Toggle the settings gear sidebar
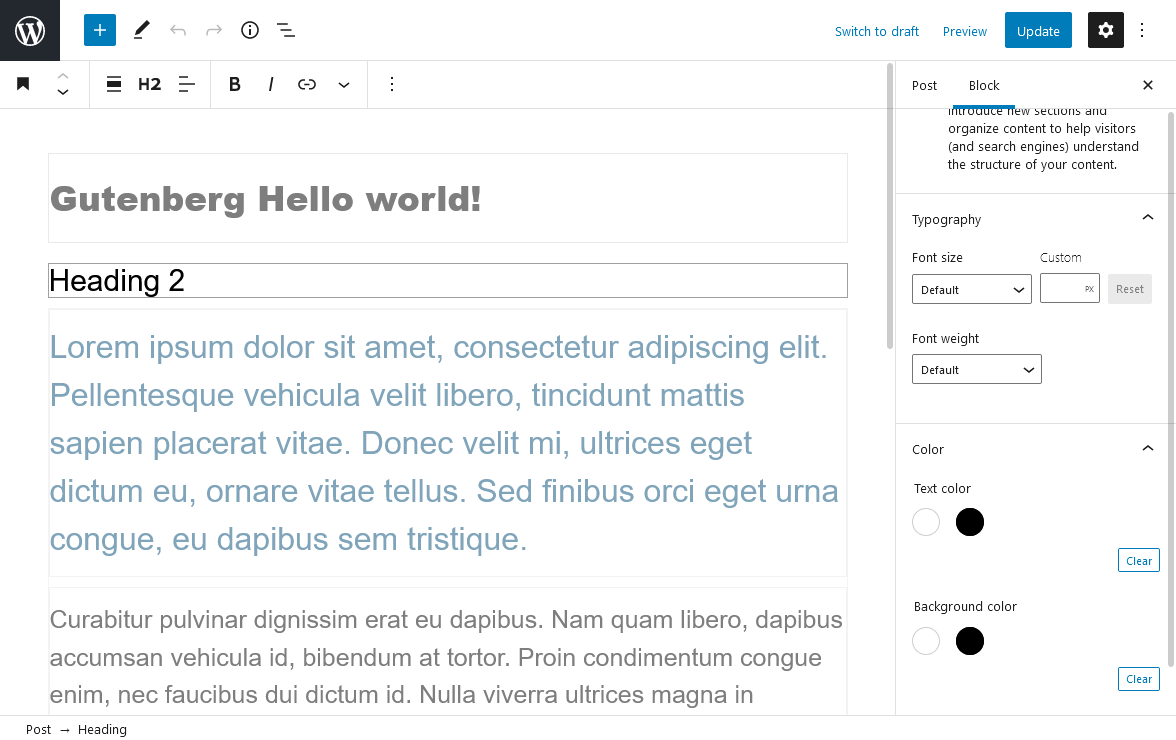This screenshot has height=740, width=1176. tap(1106, 31)
